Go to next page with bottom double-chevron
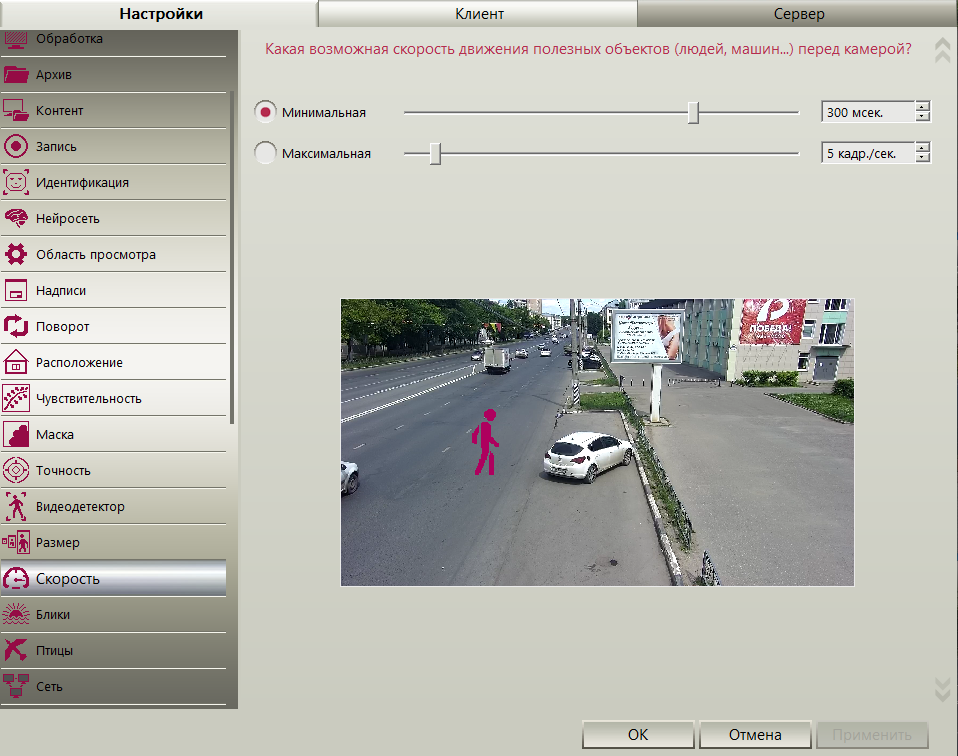This screenshot has width=958, height=756. click(943, 689)
